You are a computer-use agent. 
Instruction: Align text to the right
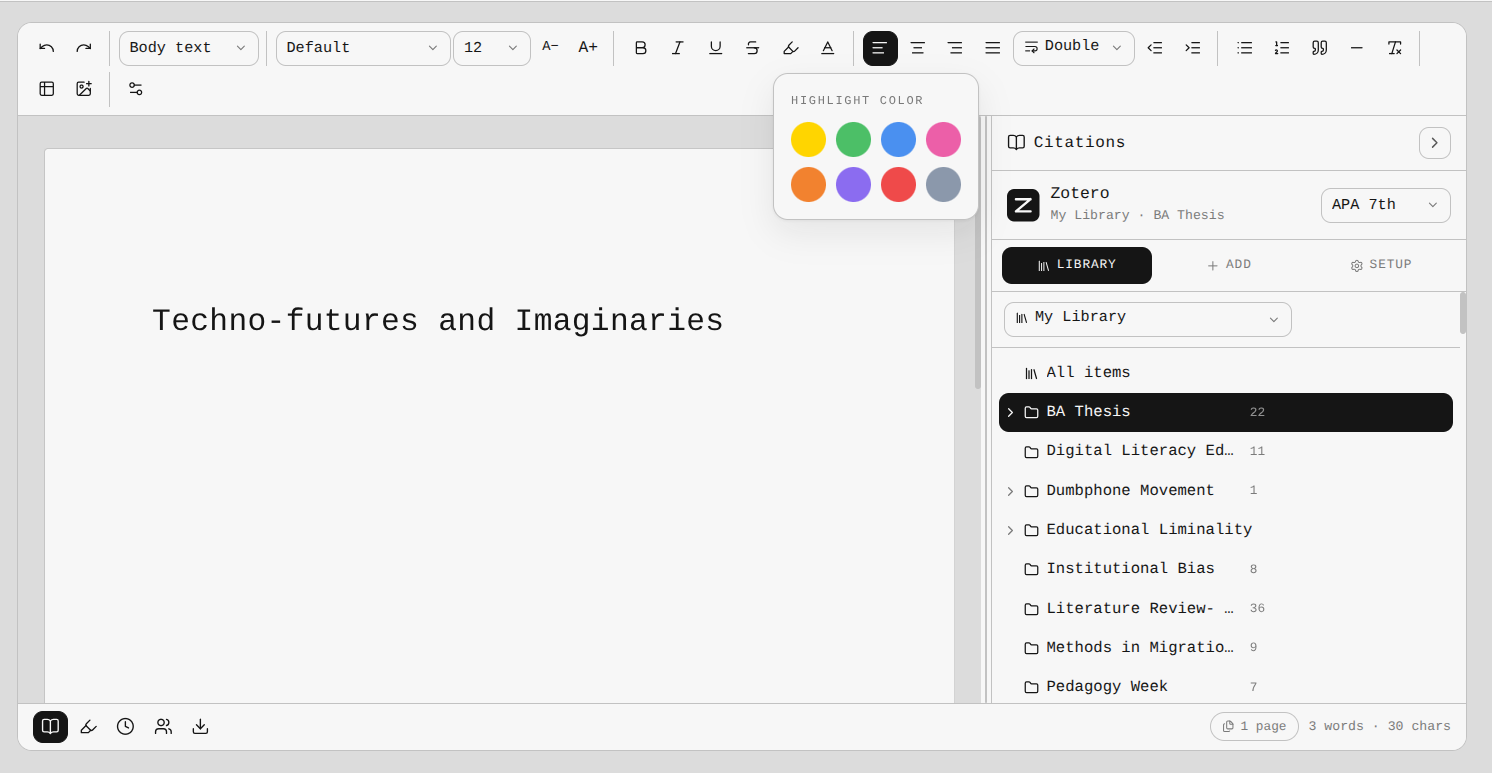point(955,48)
